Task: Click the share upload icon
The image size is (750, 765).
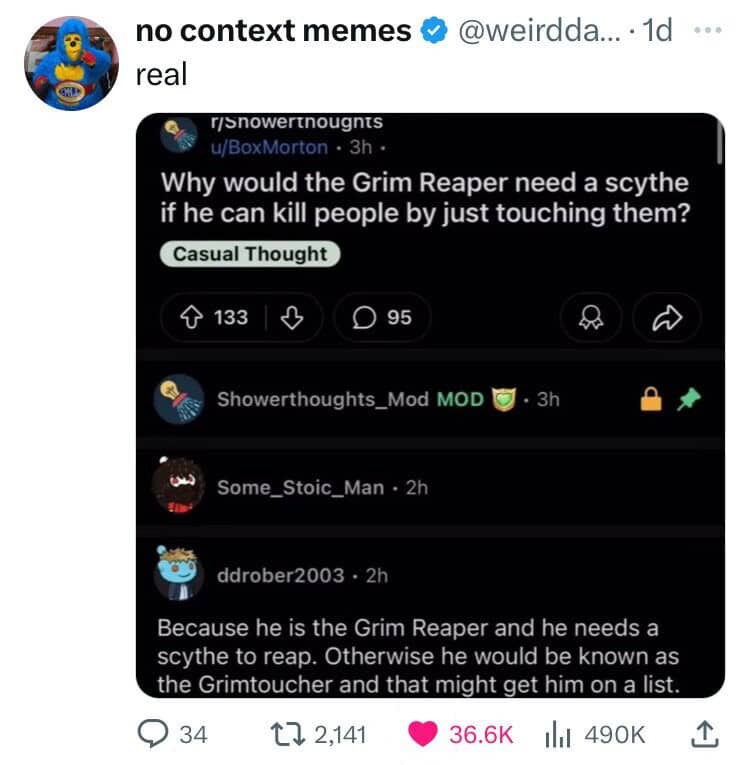Action: [x=703, y=735]
